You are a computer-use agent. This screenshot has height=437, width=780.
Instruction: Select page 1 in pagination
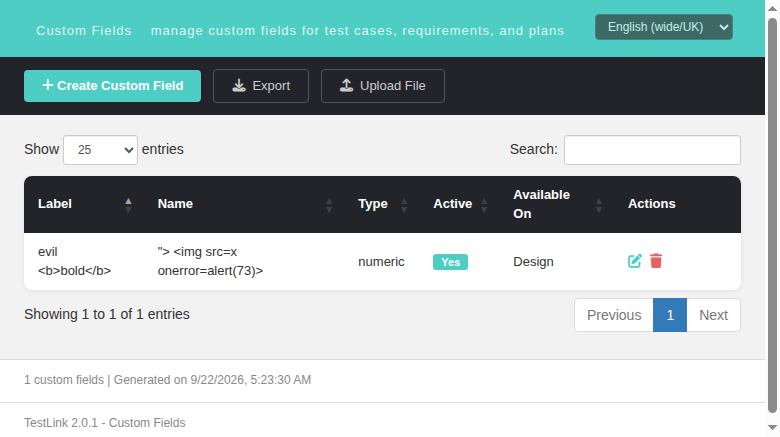tap(670, 315)
